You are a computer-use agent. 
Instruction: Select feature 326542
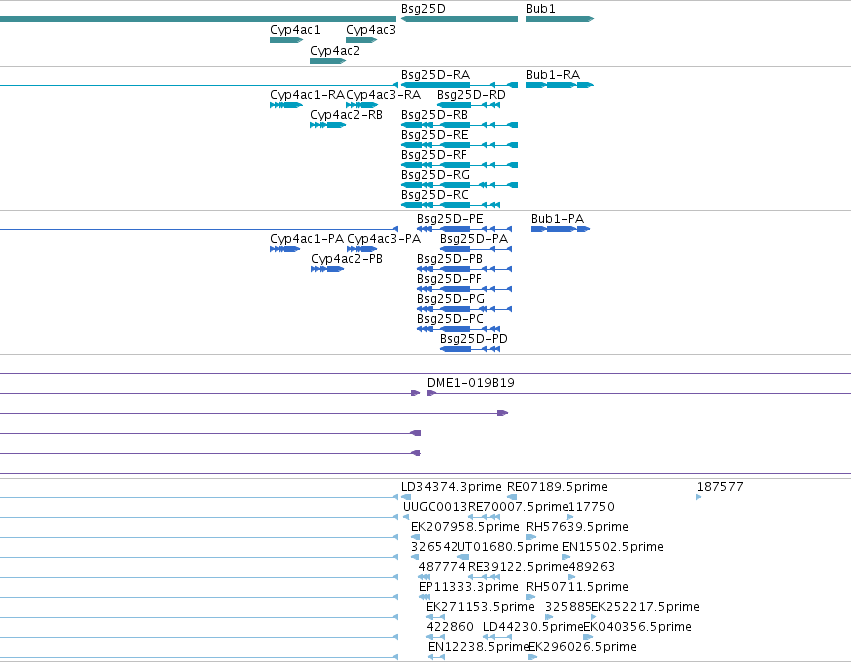tap(415, 557)
